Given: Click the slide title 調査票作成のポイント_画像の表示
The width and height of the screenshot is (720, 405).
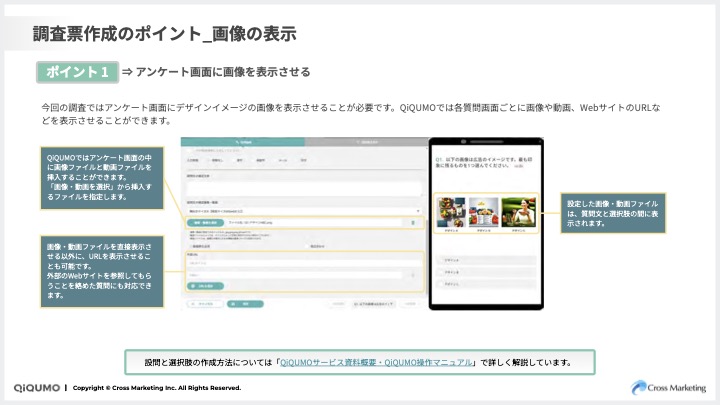Looking at the screenshot, I should pyautogui.click(x=164, y=34).
